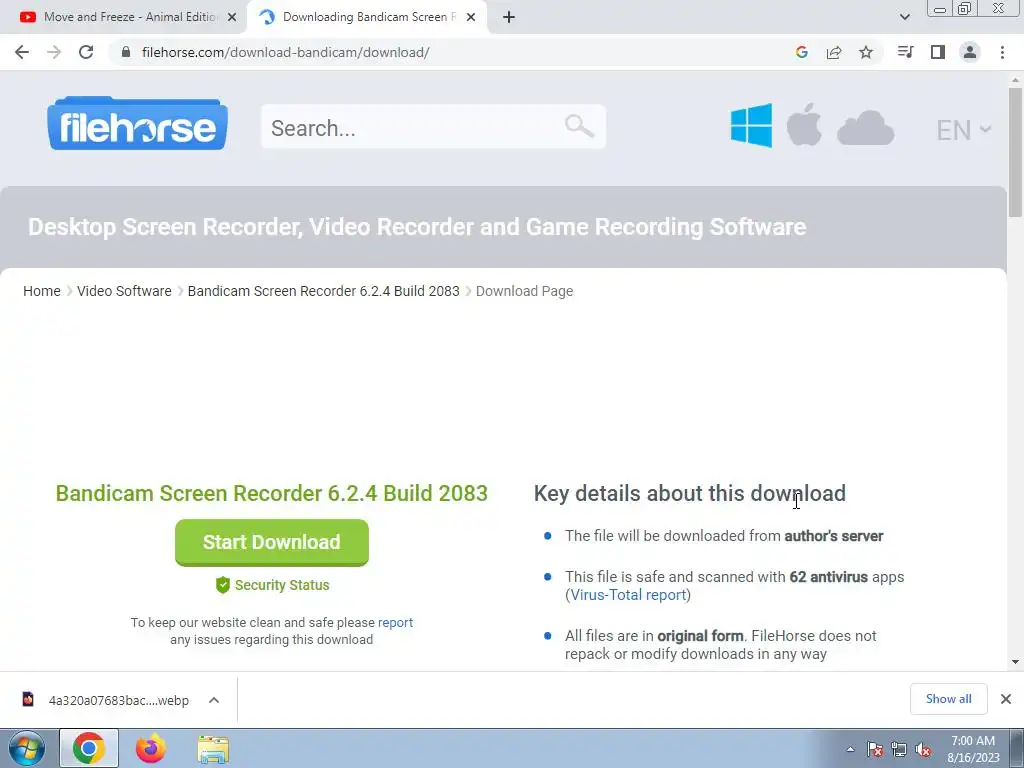Click the Download Page breadcrumb text

click(x=524, y=291)
